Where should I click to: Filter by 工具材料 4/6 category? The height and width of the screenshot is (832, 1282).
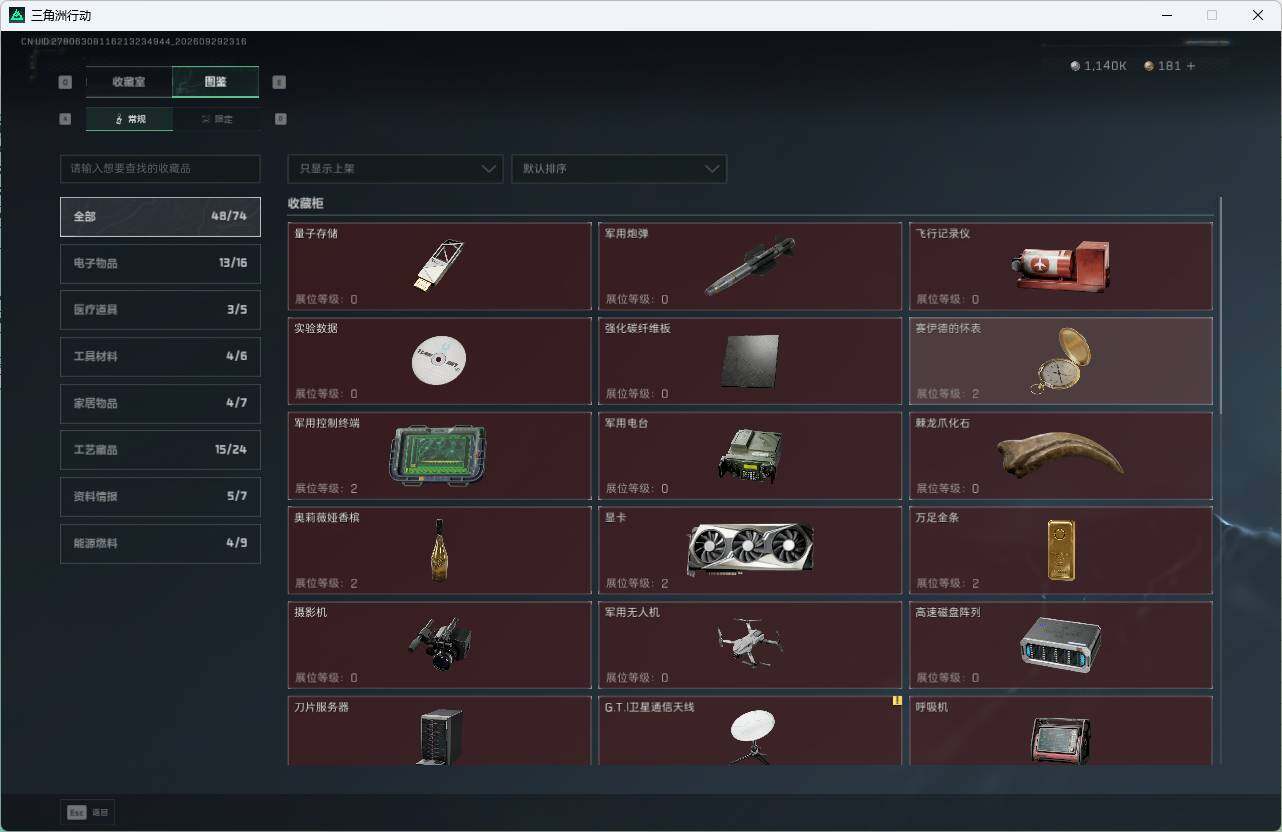click(160, 356)
